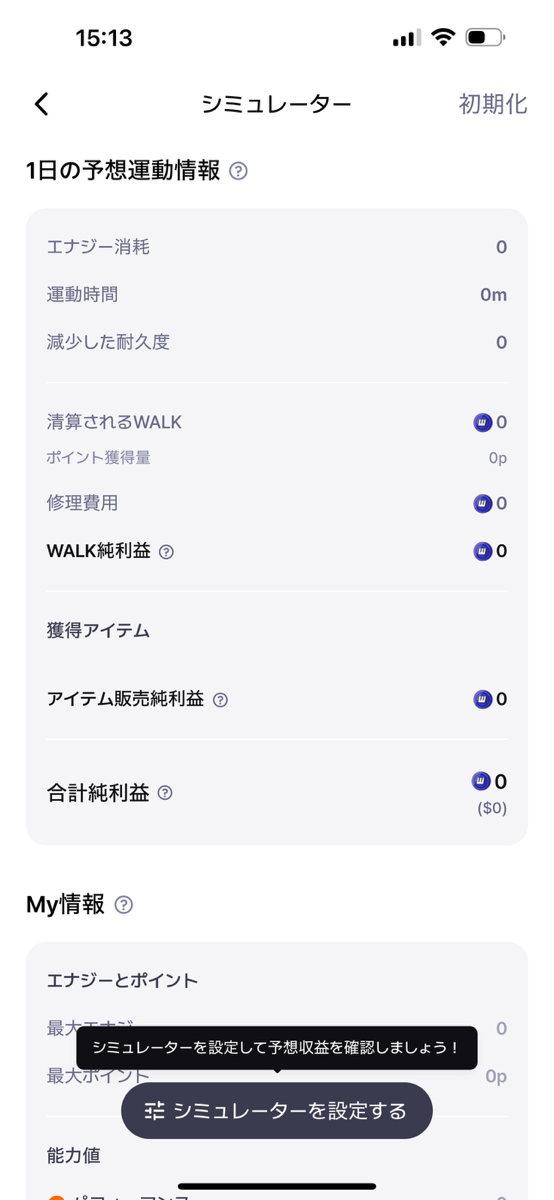Tap the tooltip about 予想収益を確認

coord(277,1048)
